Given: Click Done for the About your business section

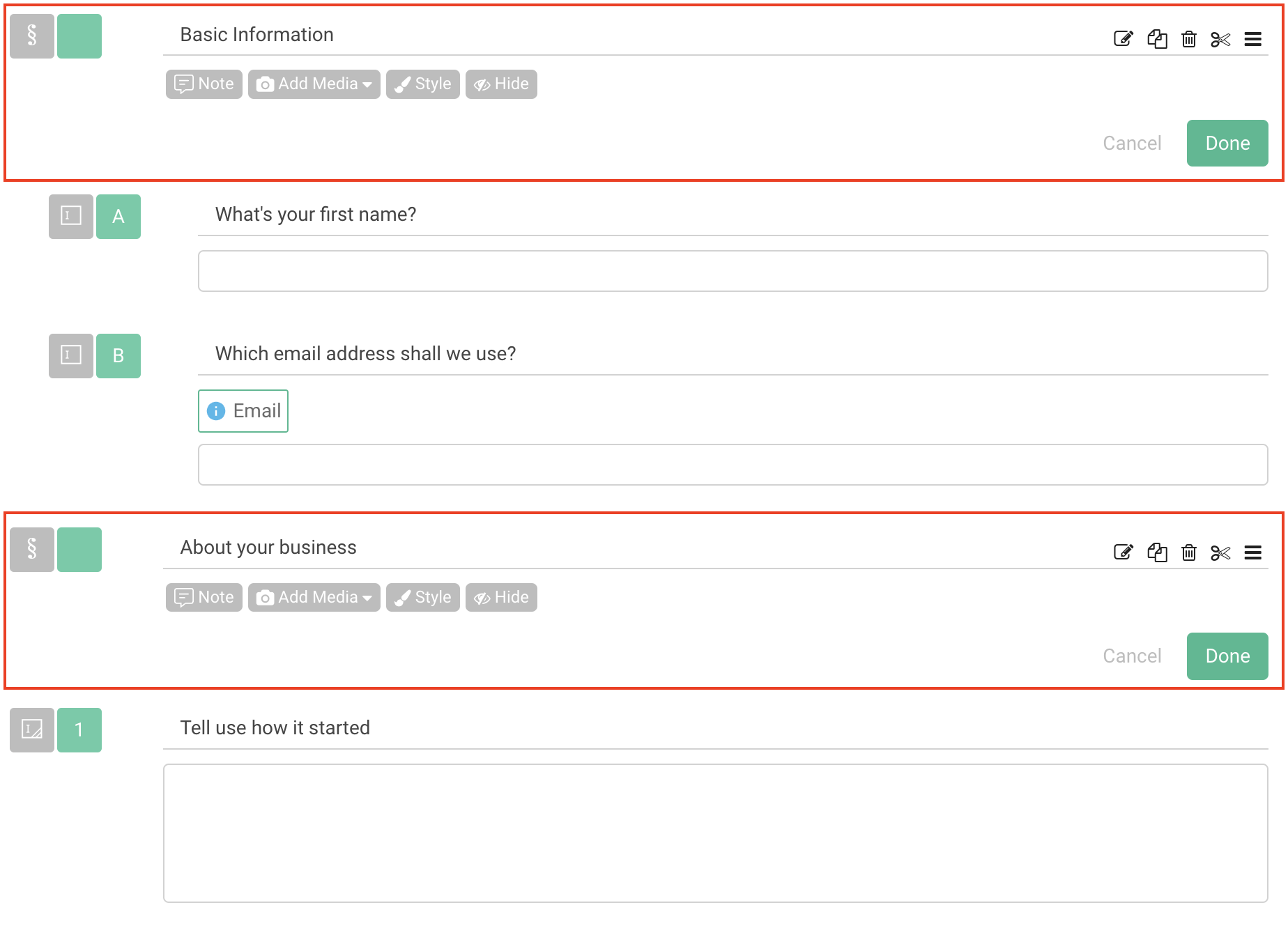Looking at the screenshot, I should point(1227,656).
